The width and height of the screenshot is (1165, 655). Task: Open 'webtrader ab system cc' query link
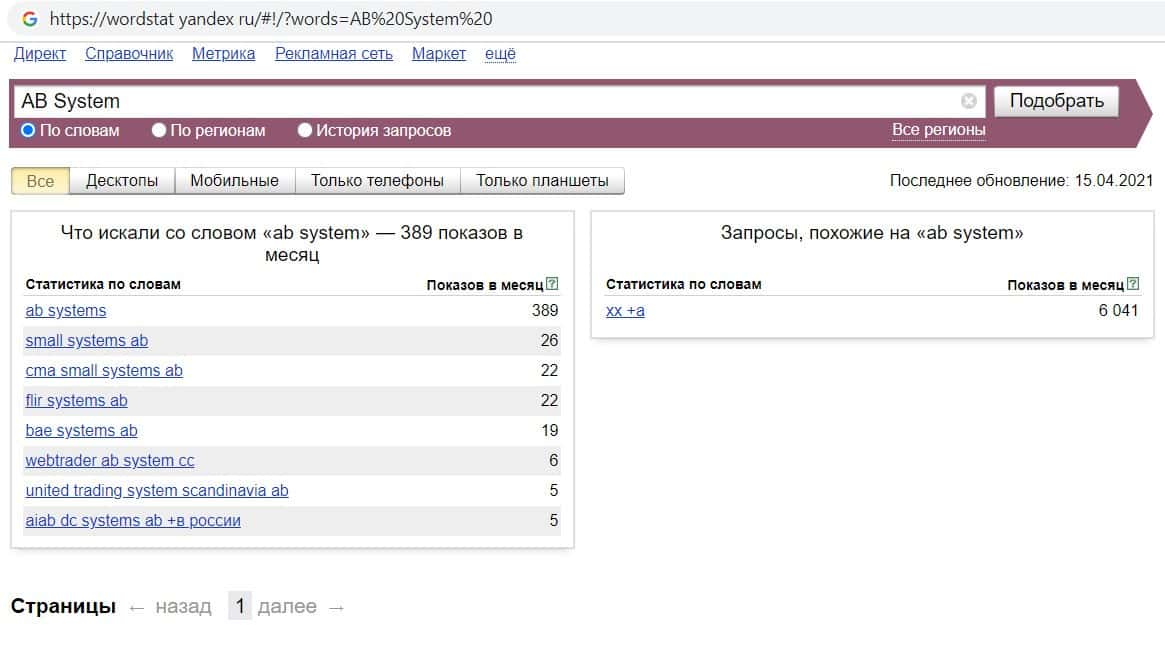pos(110,461)
